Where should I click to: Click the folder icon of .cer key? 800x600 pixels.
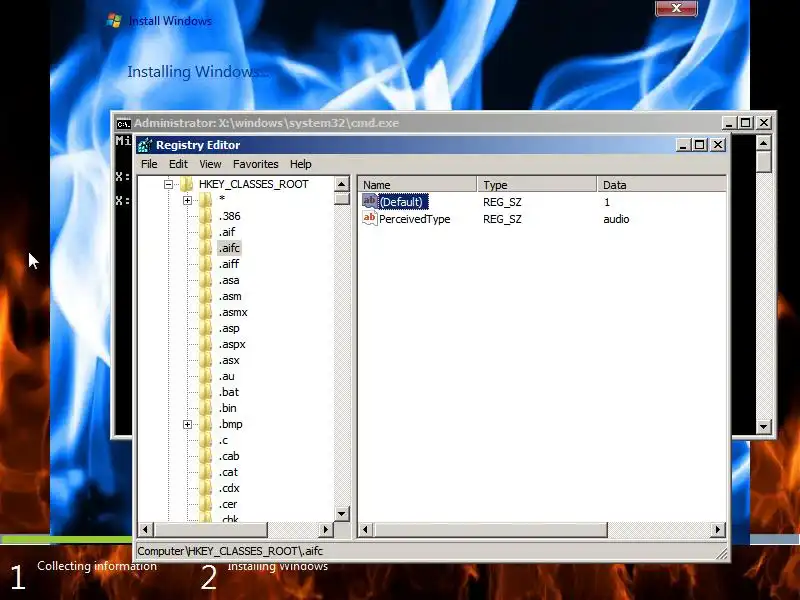click(205, 505)
